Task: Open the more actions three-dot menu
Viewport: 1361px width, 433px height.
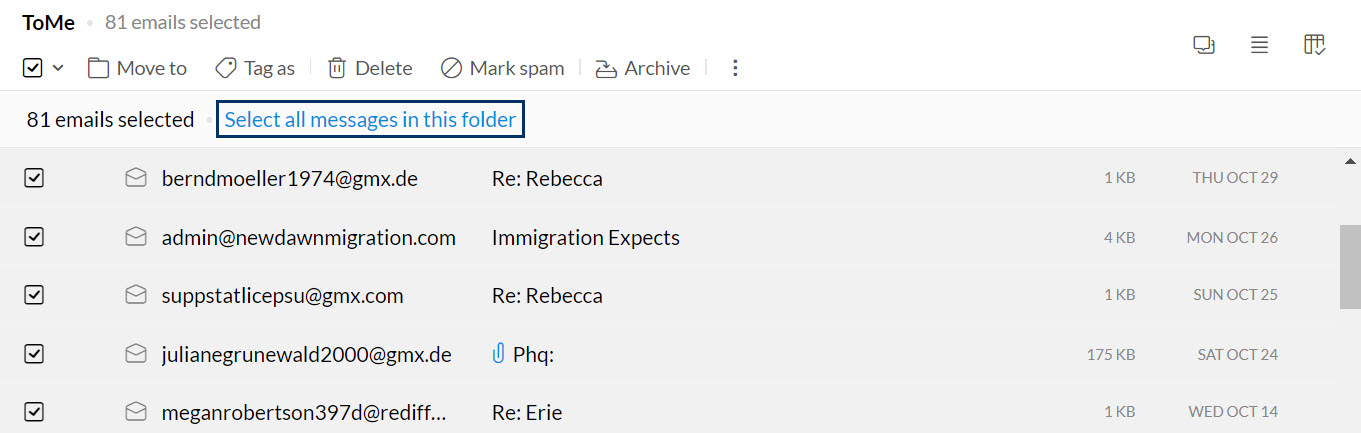Action: pos(735,68)
